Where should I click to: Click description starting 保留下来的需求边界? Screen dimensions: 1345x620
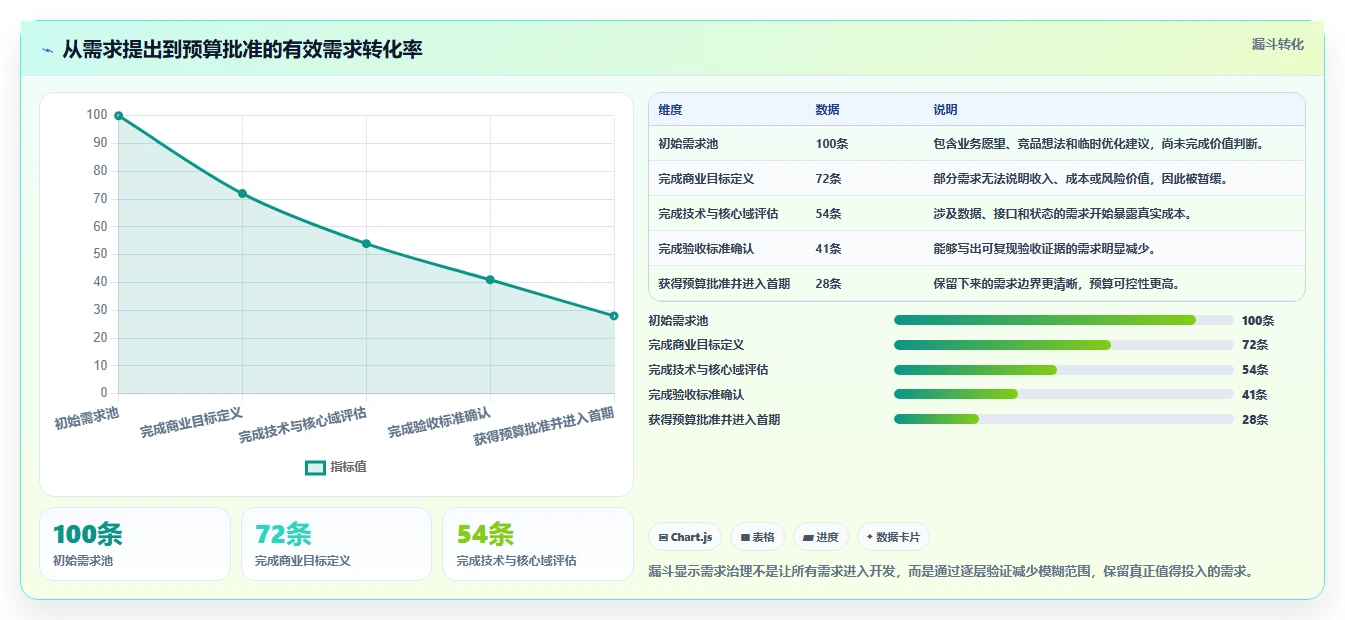[1056, 283]
